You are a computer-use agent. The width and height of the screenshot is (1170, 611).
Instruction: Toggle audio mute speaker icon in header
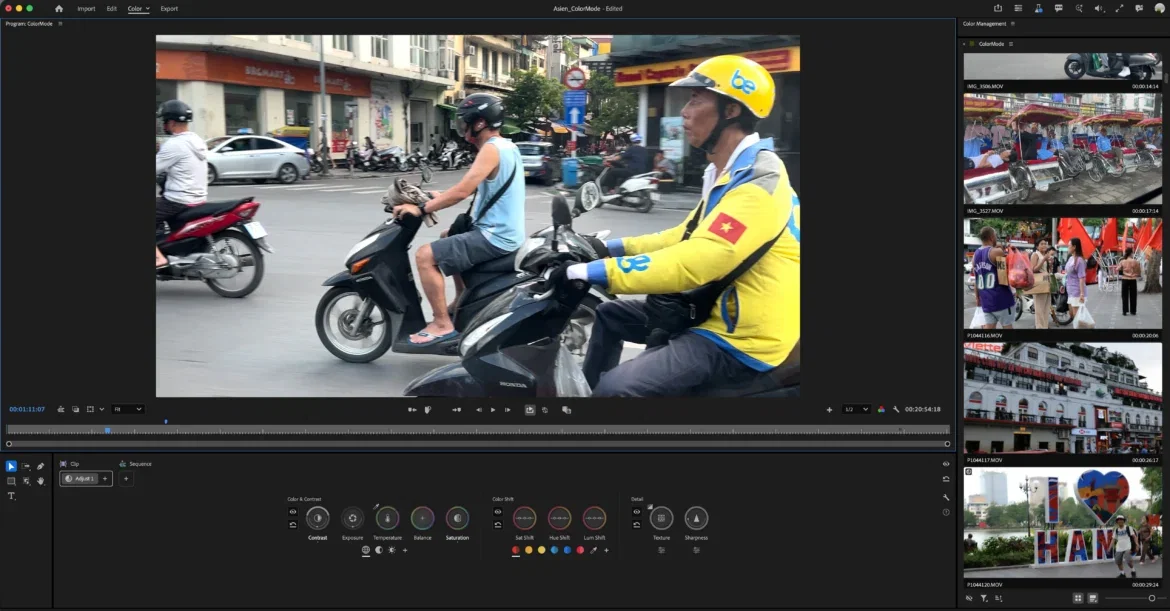[1098, 8]
